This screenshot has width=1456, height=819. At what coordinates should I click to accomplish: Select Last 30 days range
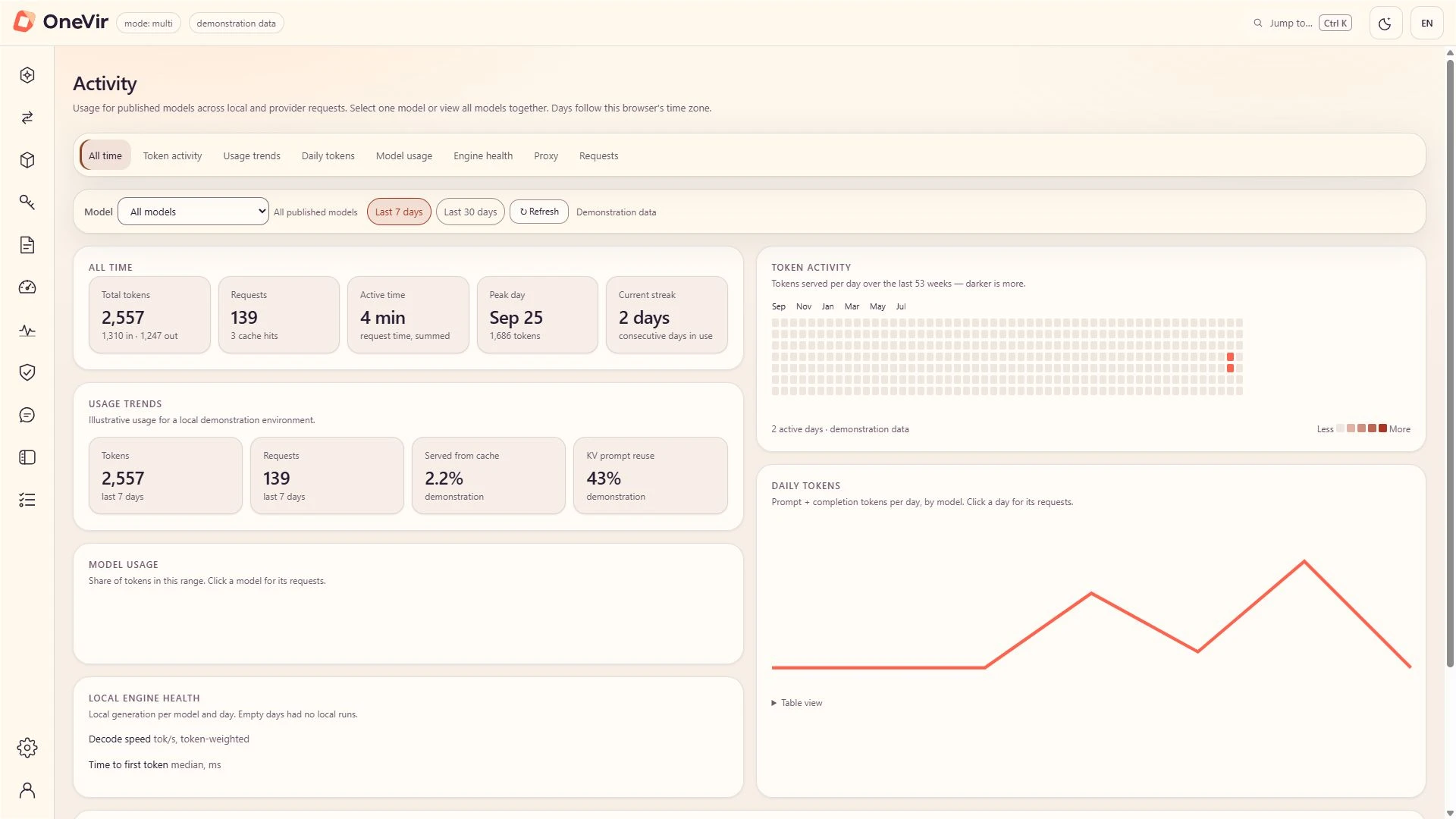(470, 212)
